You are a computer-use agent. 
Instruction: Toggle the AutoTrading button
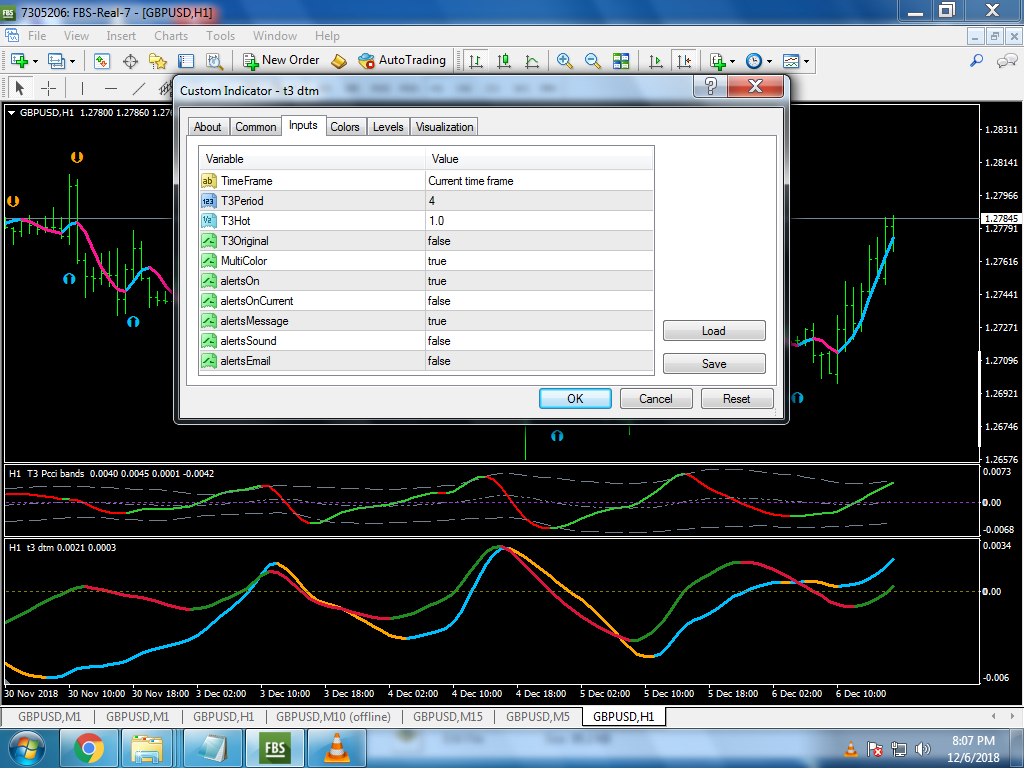click(x=402, y=60)
